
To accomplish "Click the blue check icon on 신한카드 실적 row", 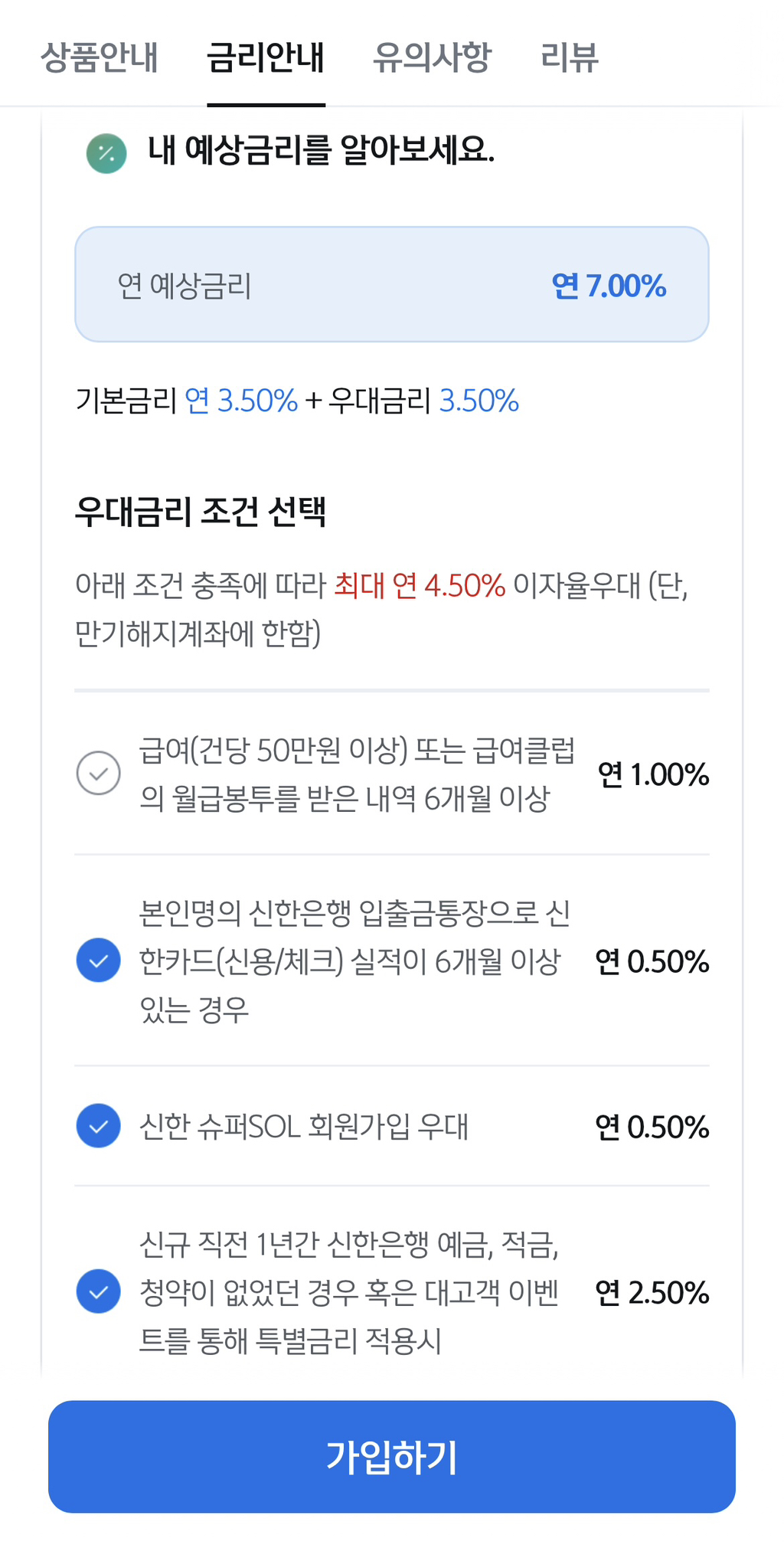I will tap(98, 960).
